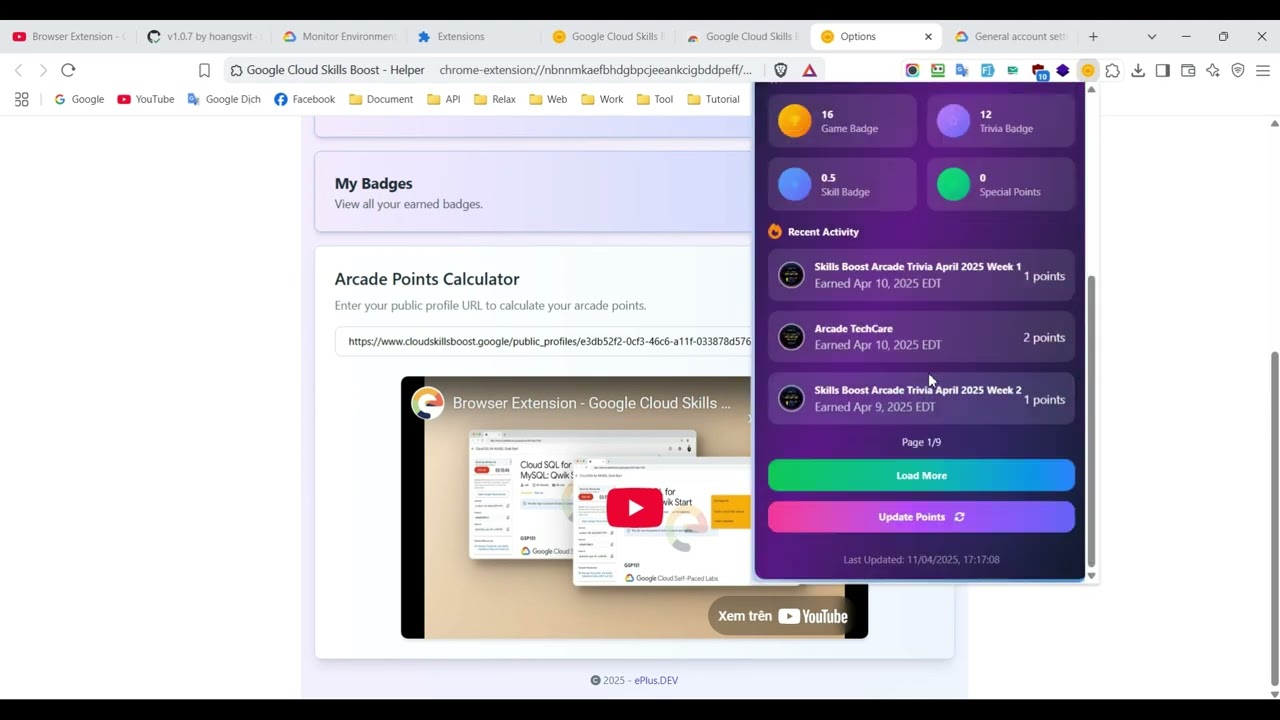This screenshot has width=1280, height=720.
Task: Click the Load More button
Action: click(921, 476)
